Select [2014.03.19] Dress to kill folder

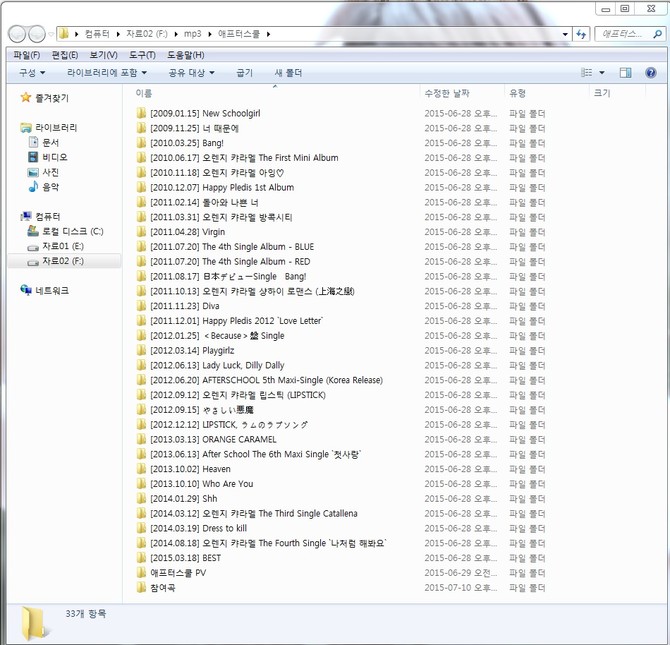(198, 528)
